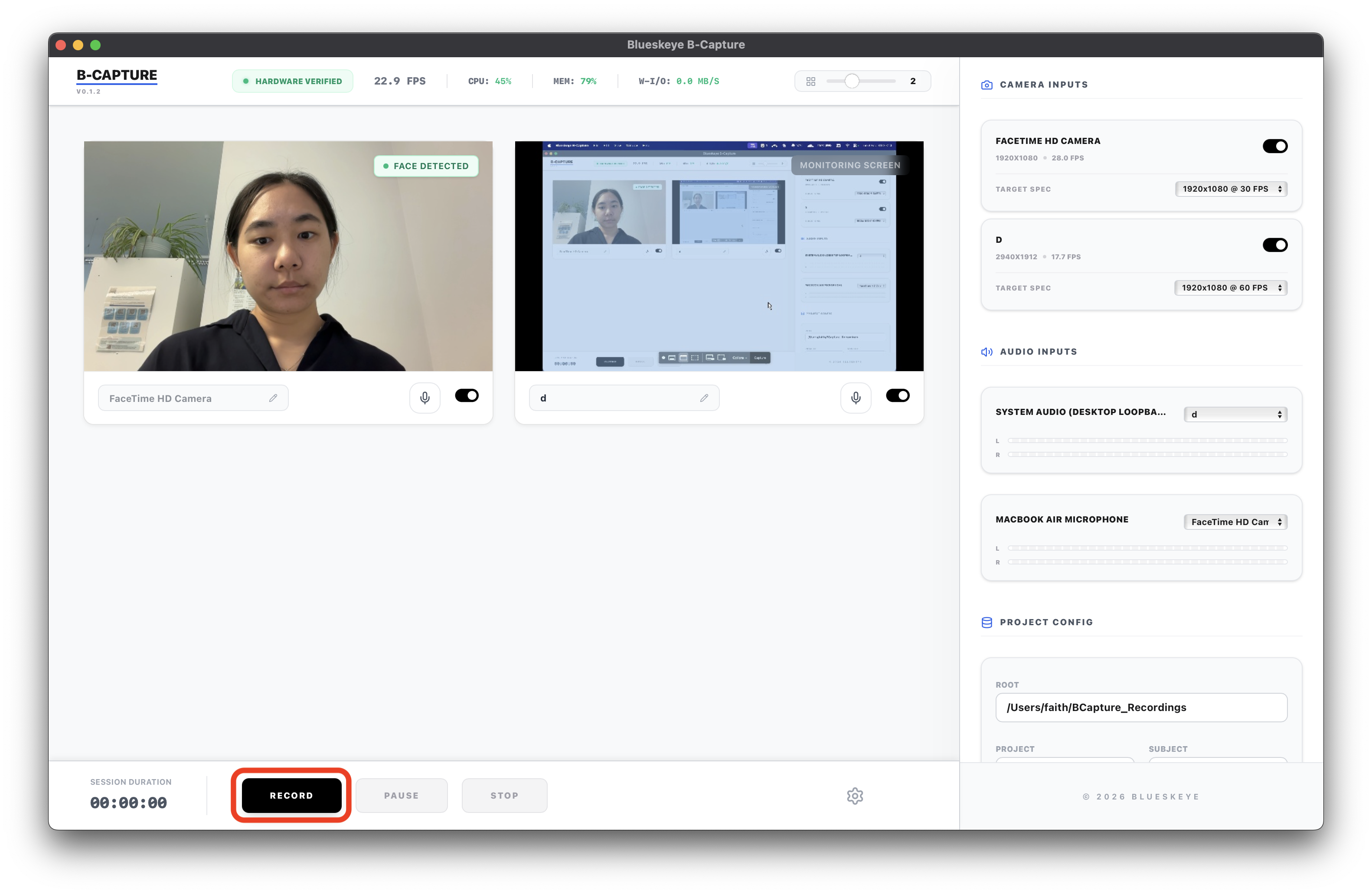Click the MEM: 79% readout

click(x=575, y=81)
